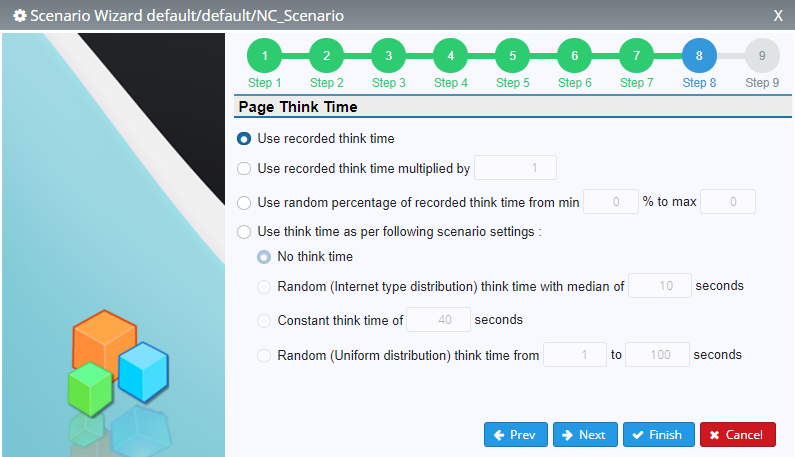Go to Step 1 circle
The width and height of the screenshot is (795, 457).
[x=264, y=55]
